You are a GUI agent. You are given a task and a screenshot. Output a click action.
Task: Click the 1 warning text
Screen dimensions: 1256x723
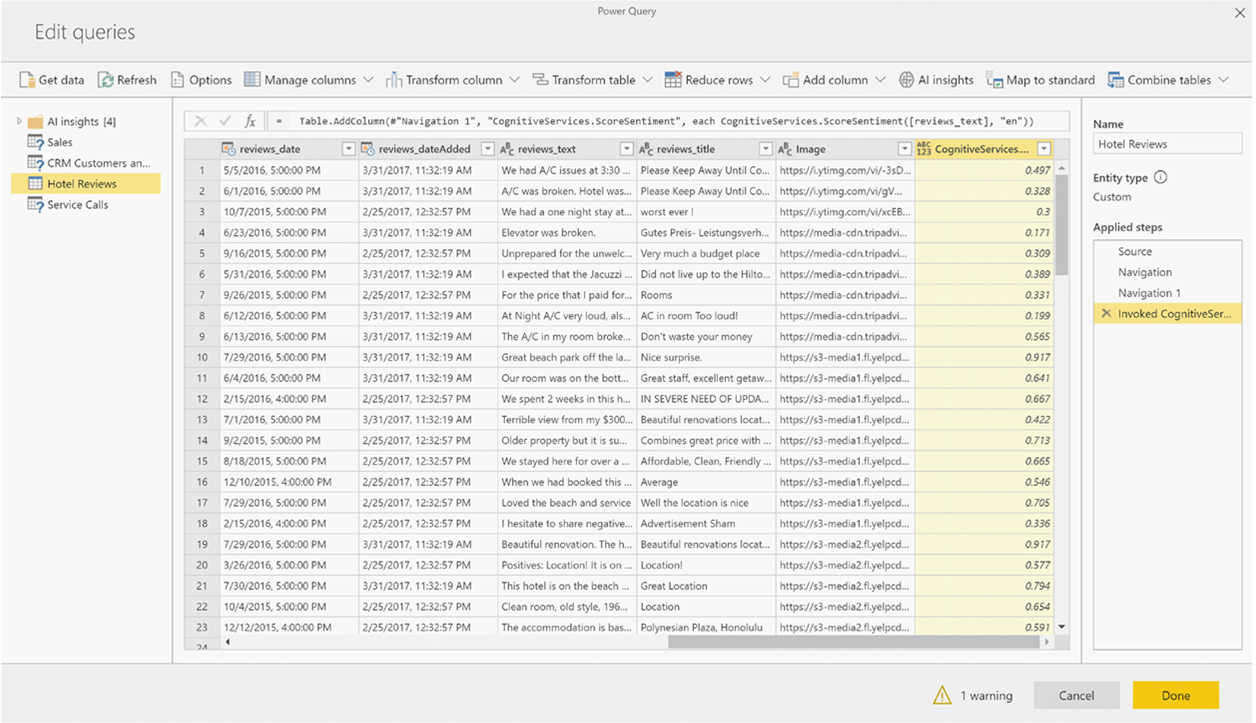[x=986, y=696]
